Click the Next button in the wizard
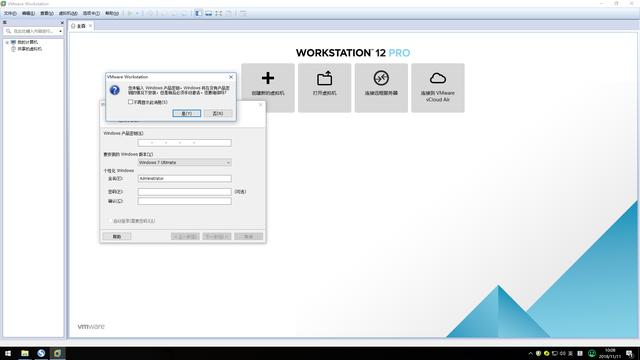Image resolution: width=640 pixels, height=360 pixels. click(217, 237)
